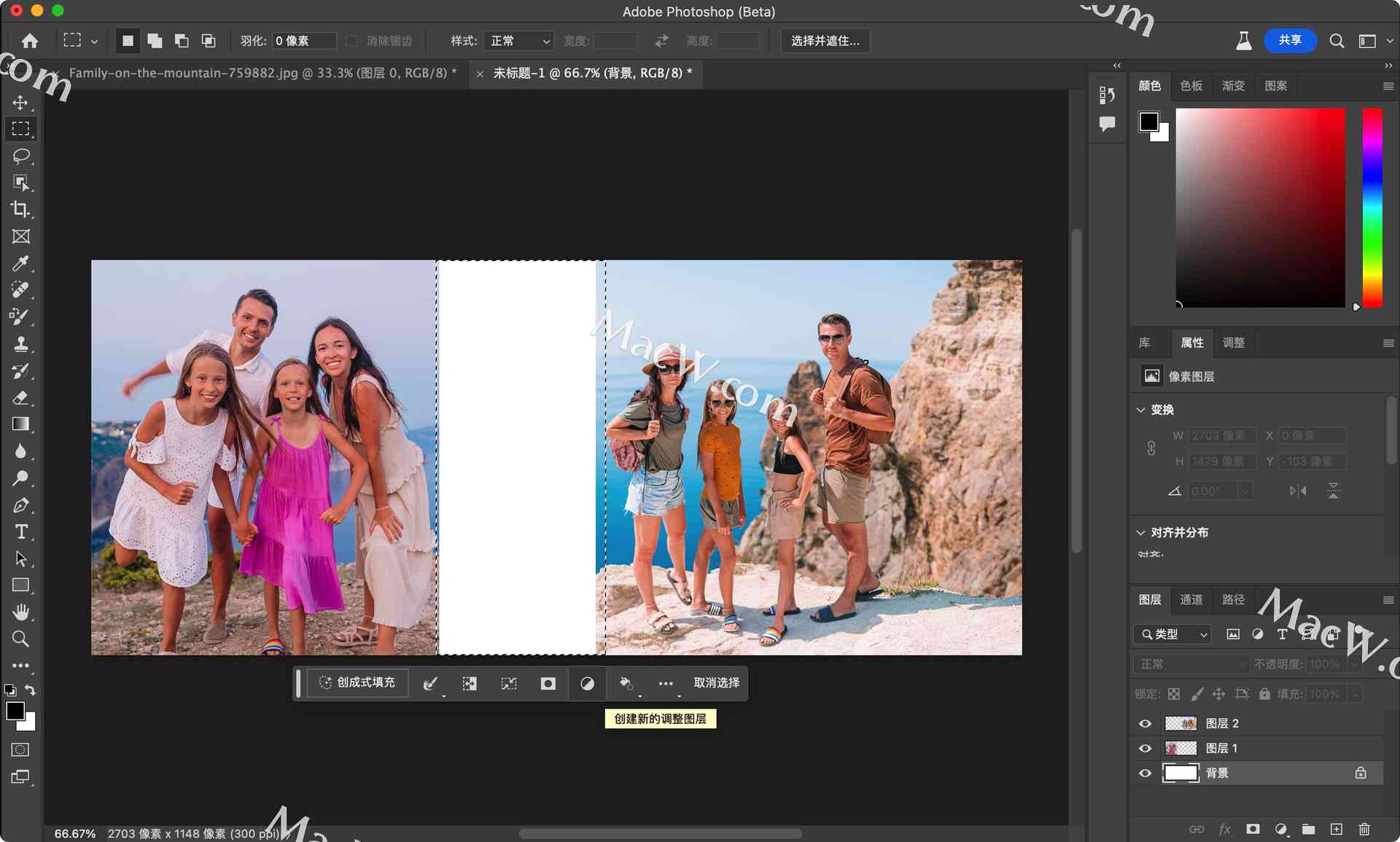1400x842 pixels.
Task: Click the 共享 share button
Action: point(1290,41)
